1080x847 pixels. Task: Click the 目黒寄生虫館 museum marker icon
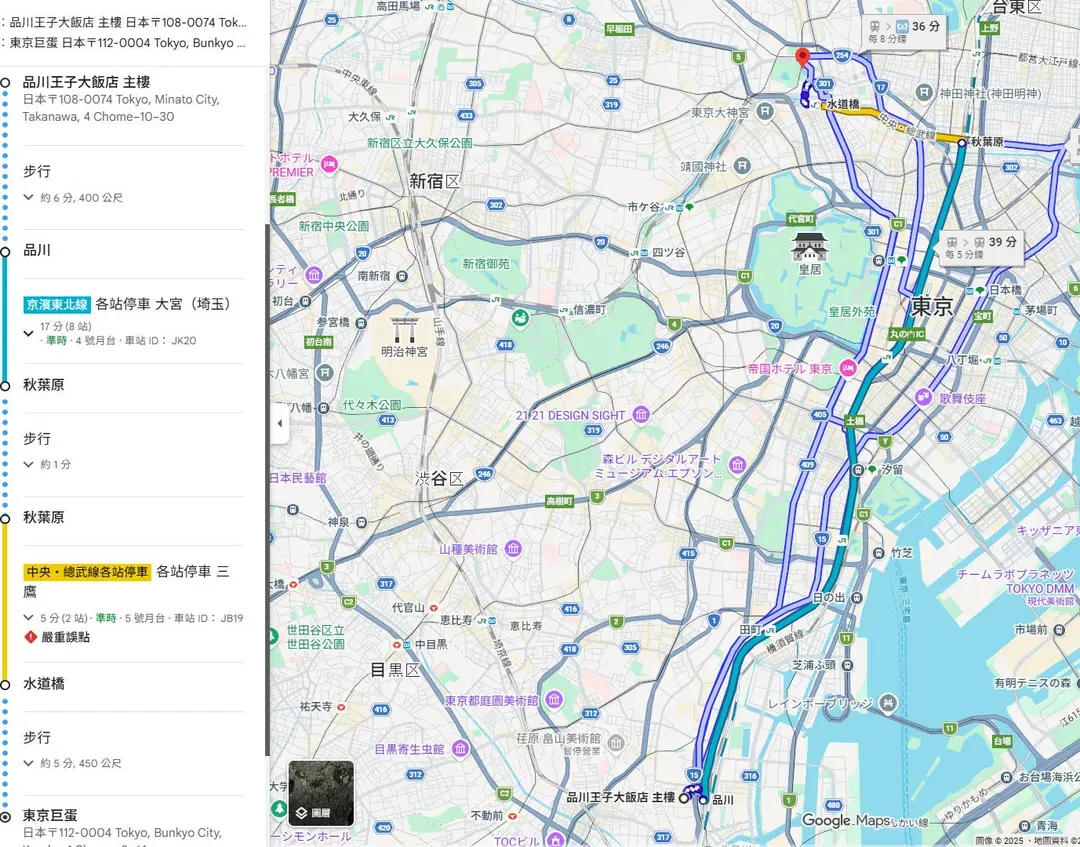pyautogui.click(x=459, y=748)
